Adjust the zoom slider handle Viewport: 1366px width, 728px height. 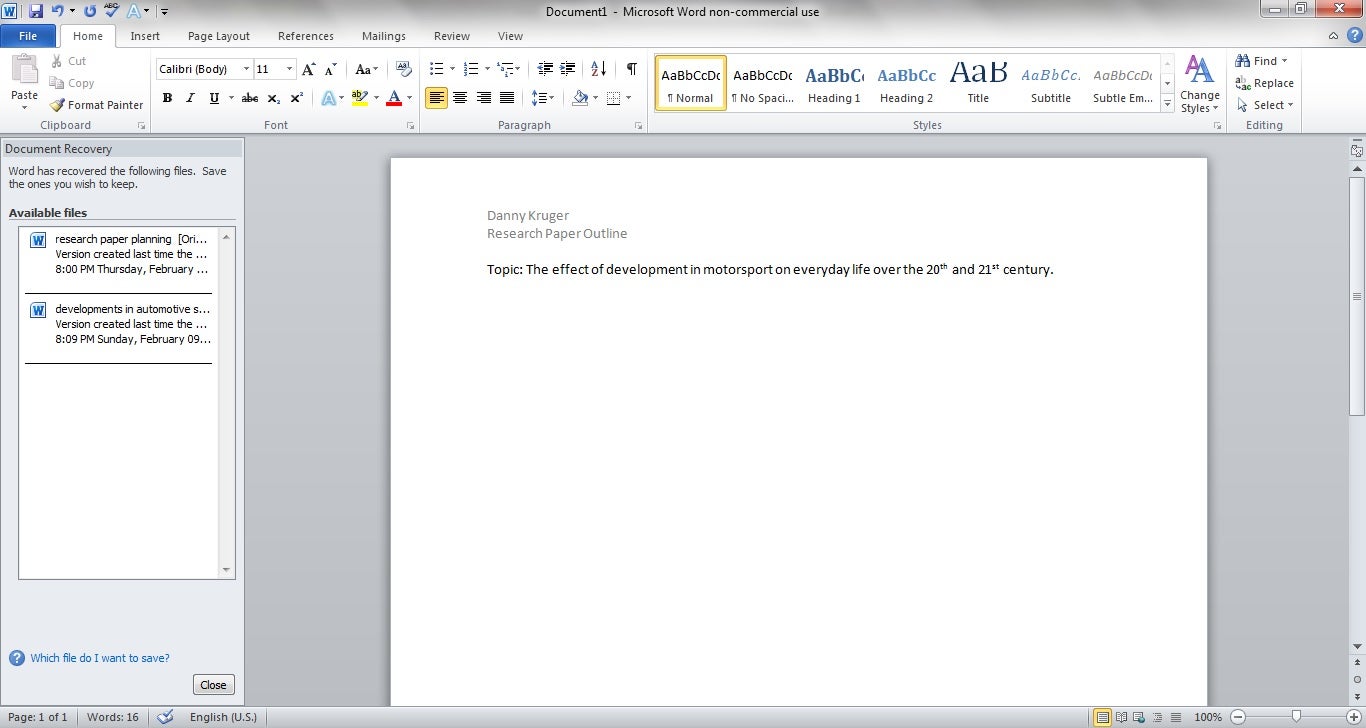pyautogui.click(x=1296, y=717)
